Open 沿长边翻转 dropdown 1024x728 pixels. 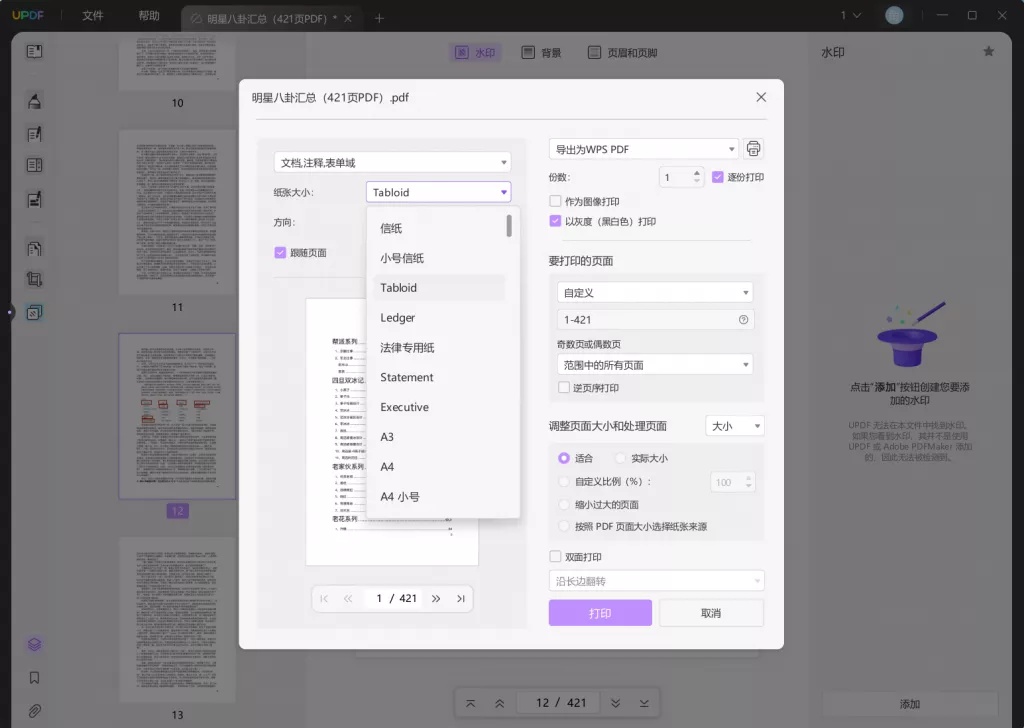coord(656,581)
